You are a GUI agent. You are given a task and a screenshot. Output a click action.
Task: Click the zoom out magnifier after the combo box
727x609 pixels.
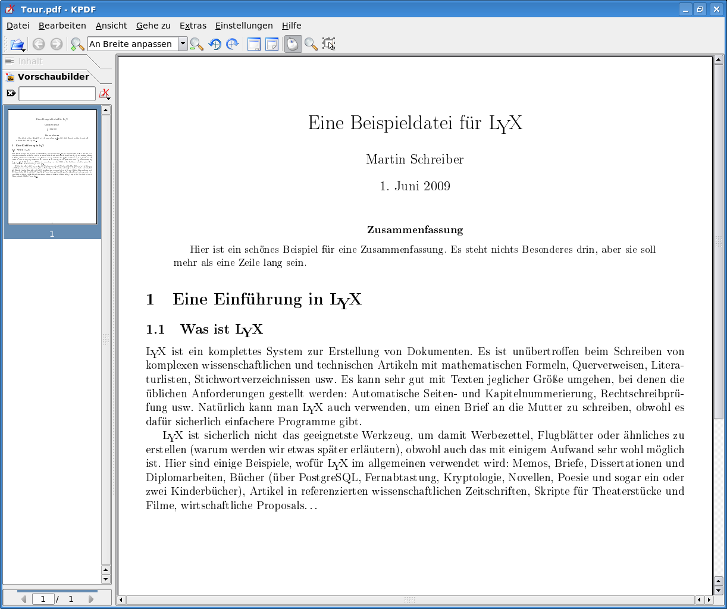[197, 44]
